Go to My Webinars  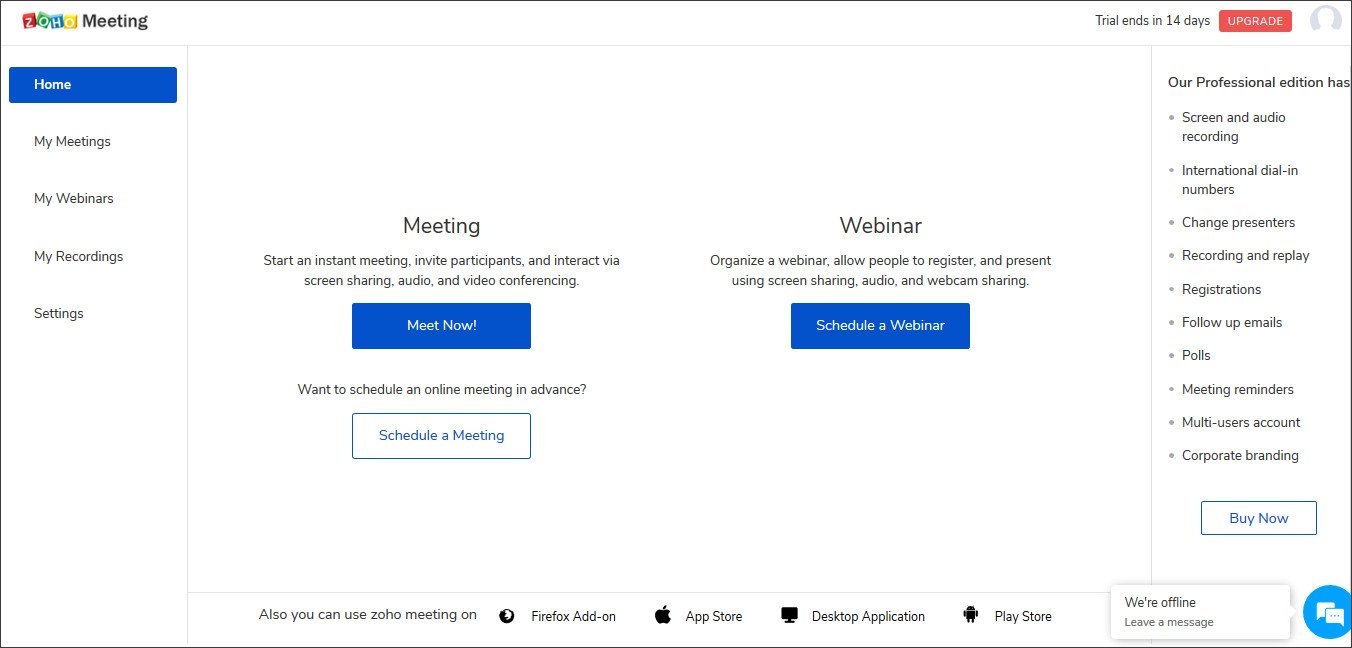pos(74,199)
